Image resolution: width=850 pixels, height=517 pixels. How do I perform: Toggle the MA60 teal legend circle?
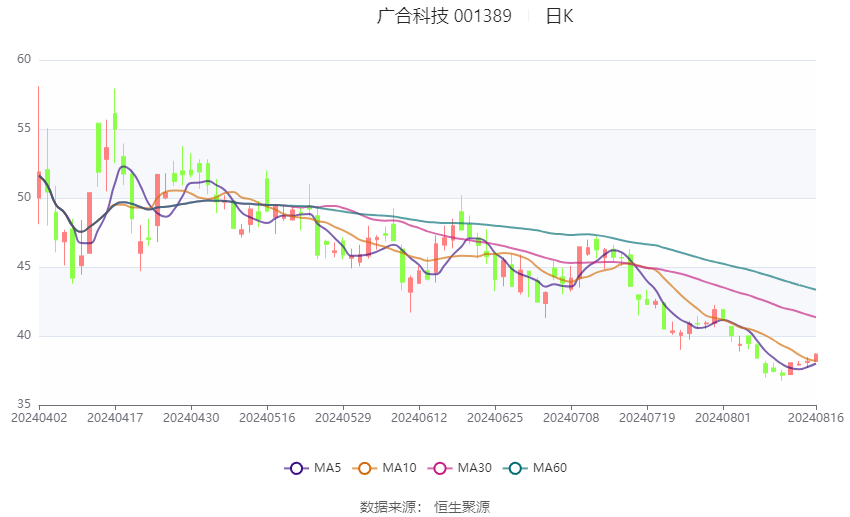pos(515,468)
